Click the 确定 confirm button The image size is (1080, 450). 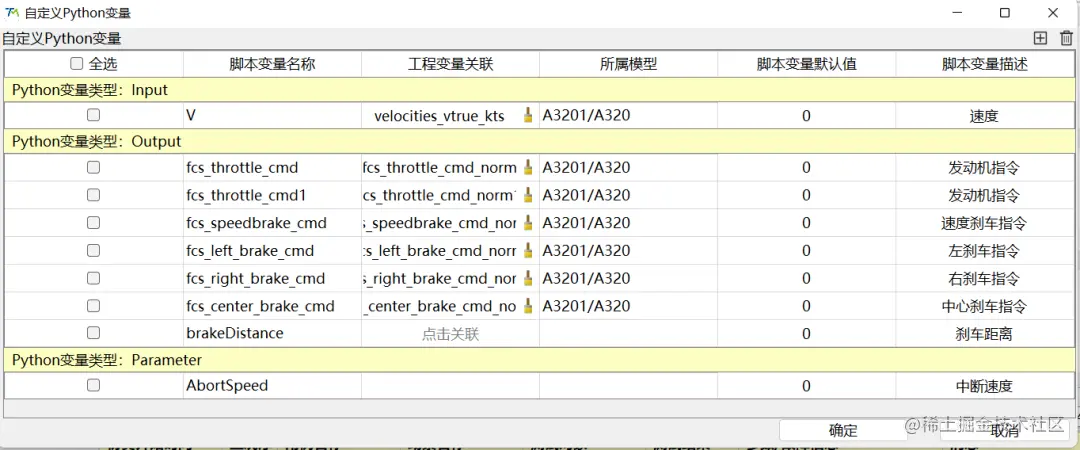point(843,431)
